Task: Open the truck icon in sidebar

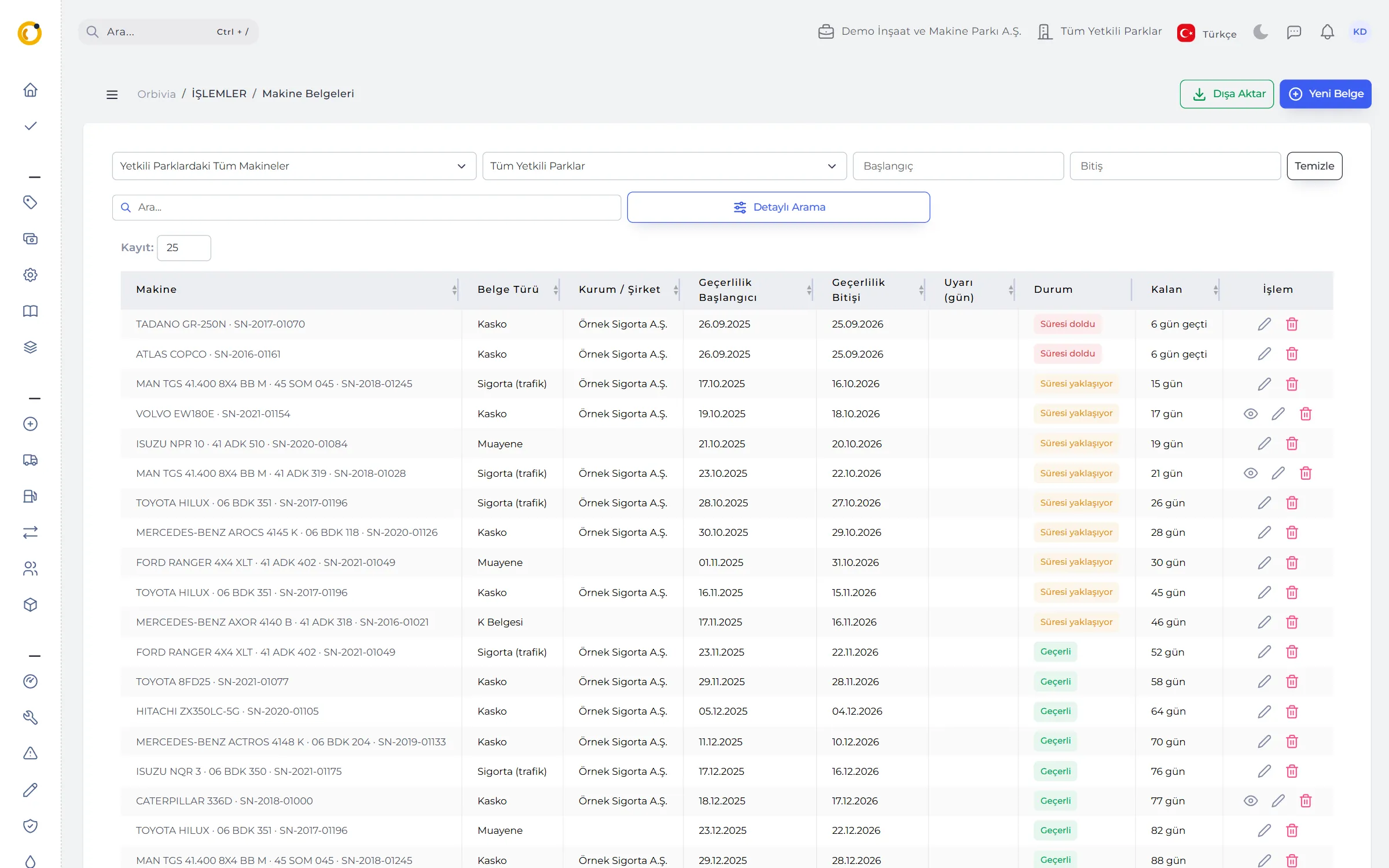Action: (30, 460)
